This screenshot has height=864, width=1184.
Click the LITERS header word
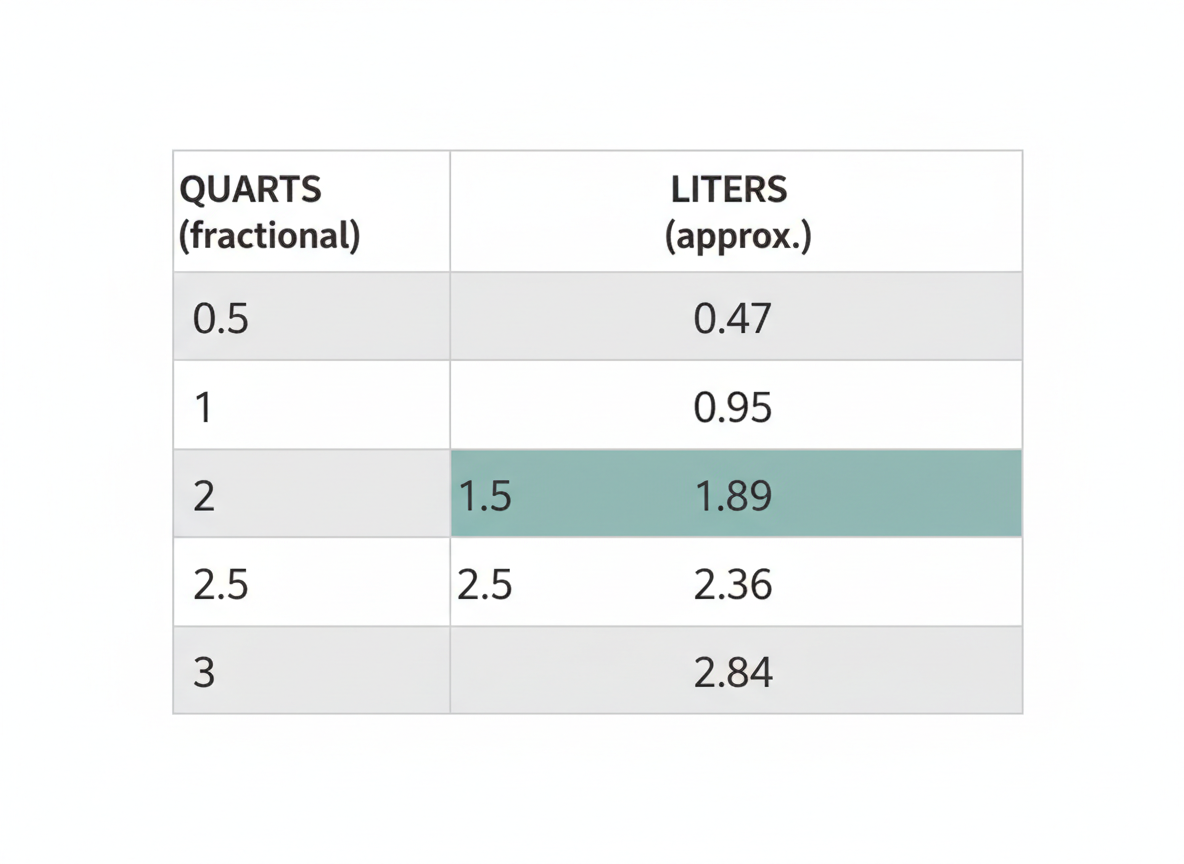[729, 189]
